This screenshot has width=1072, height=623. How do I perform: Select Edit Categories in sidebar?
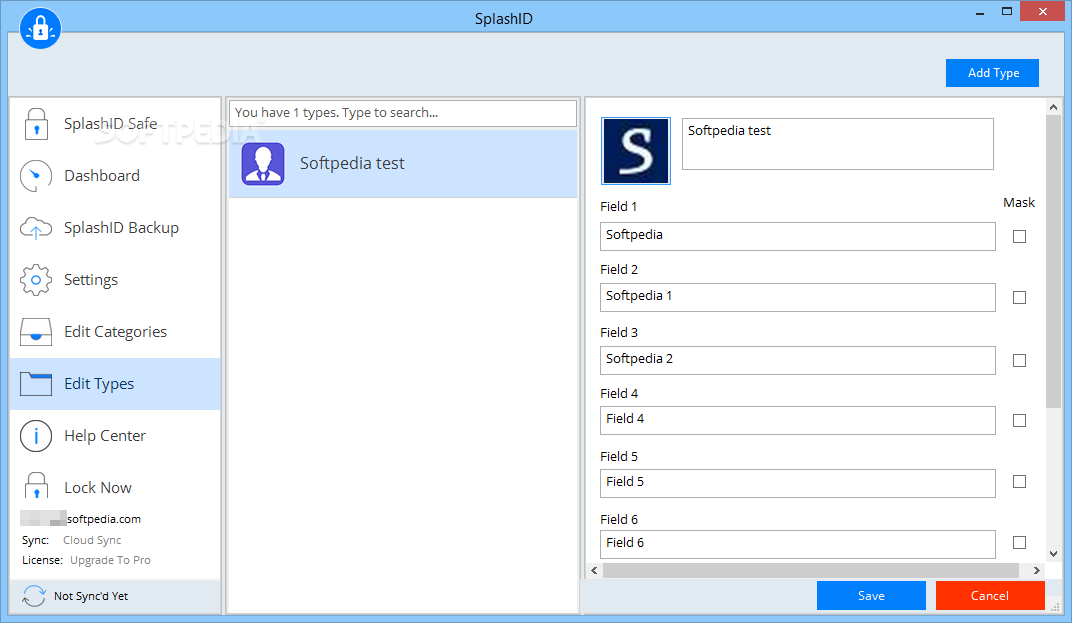[116, 332]
